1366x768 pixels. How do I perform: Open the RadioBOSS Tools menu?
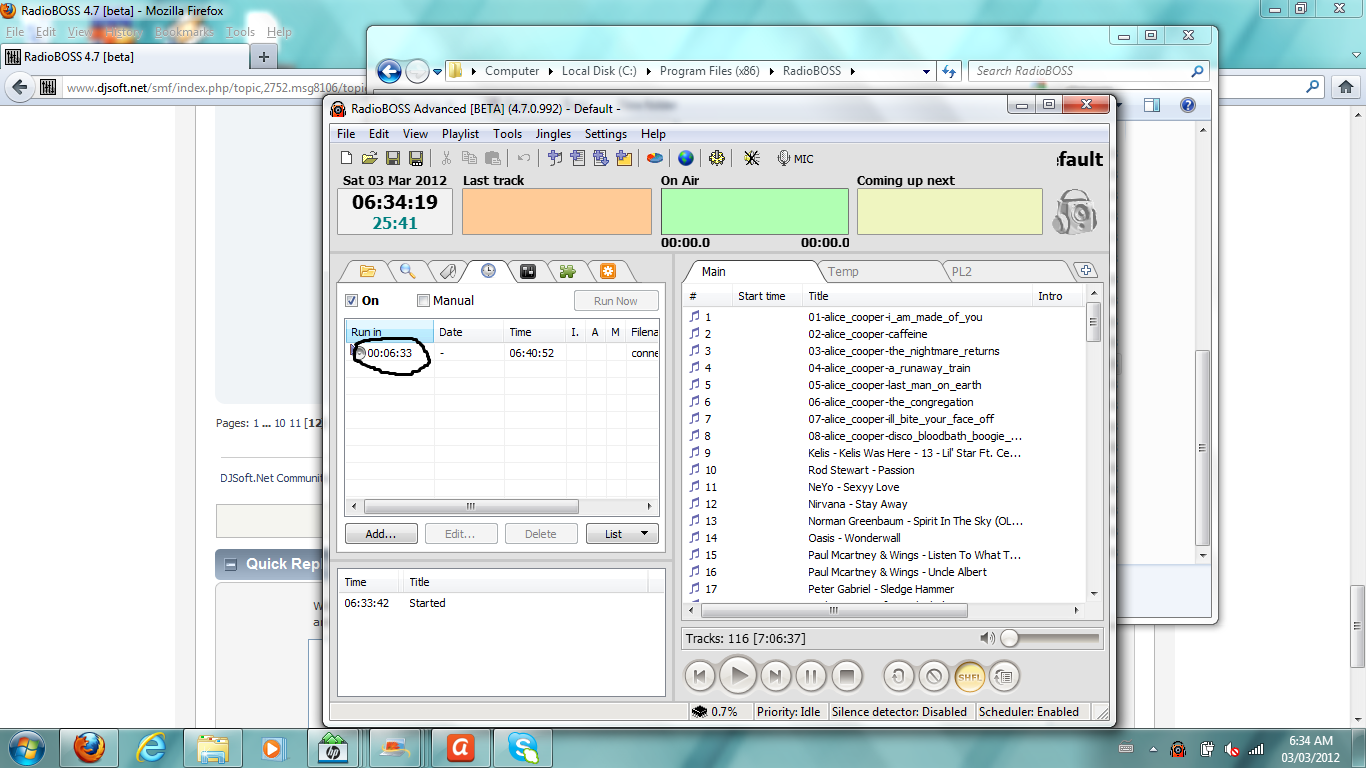[x=507, y=134]
